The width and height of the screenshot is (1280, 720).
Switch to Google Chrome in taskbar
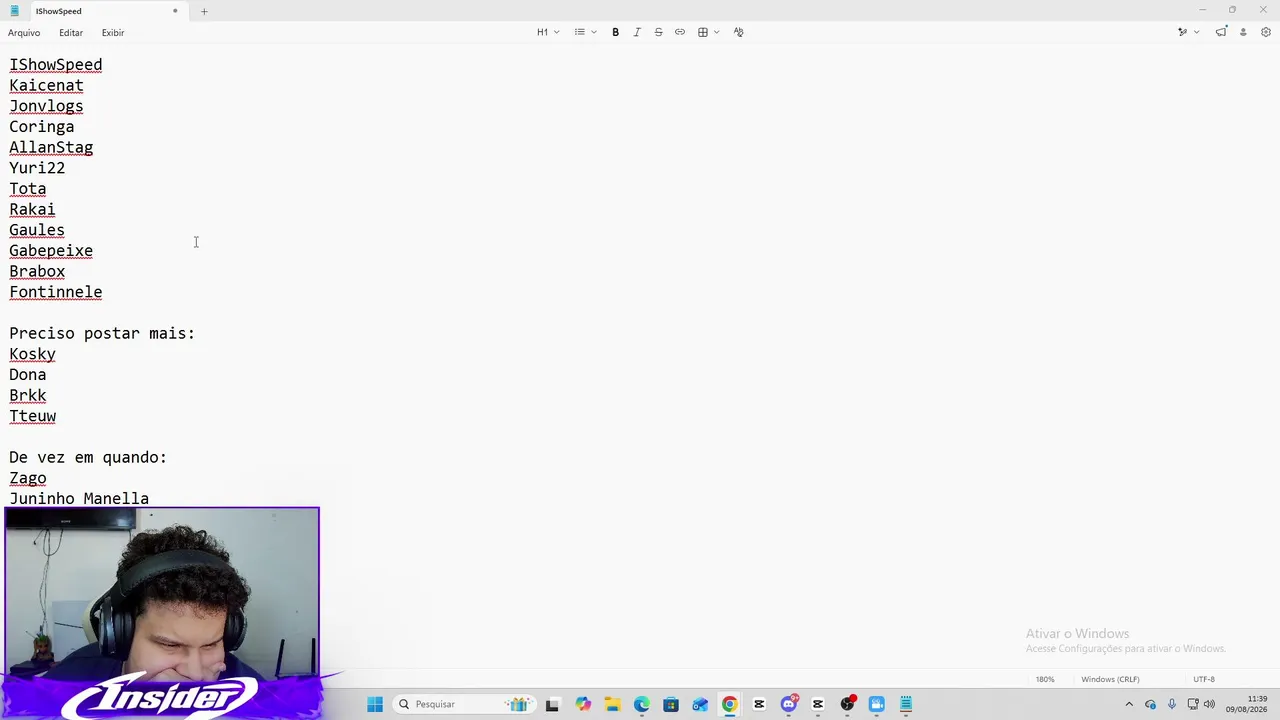pyautogui.click(x=730, y=704)
